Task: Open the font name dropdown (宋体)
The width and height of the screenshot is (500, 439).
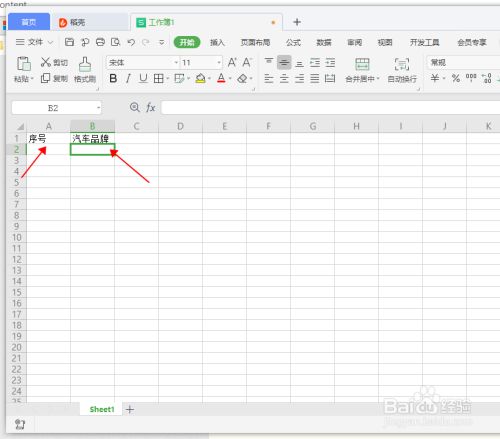Action: click(x=176, y=62)
